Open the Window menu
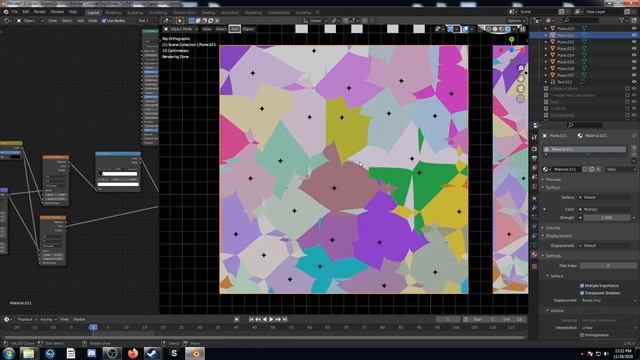This screenshot has height=360, width=640. [57, 12]
